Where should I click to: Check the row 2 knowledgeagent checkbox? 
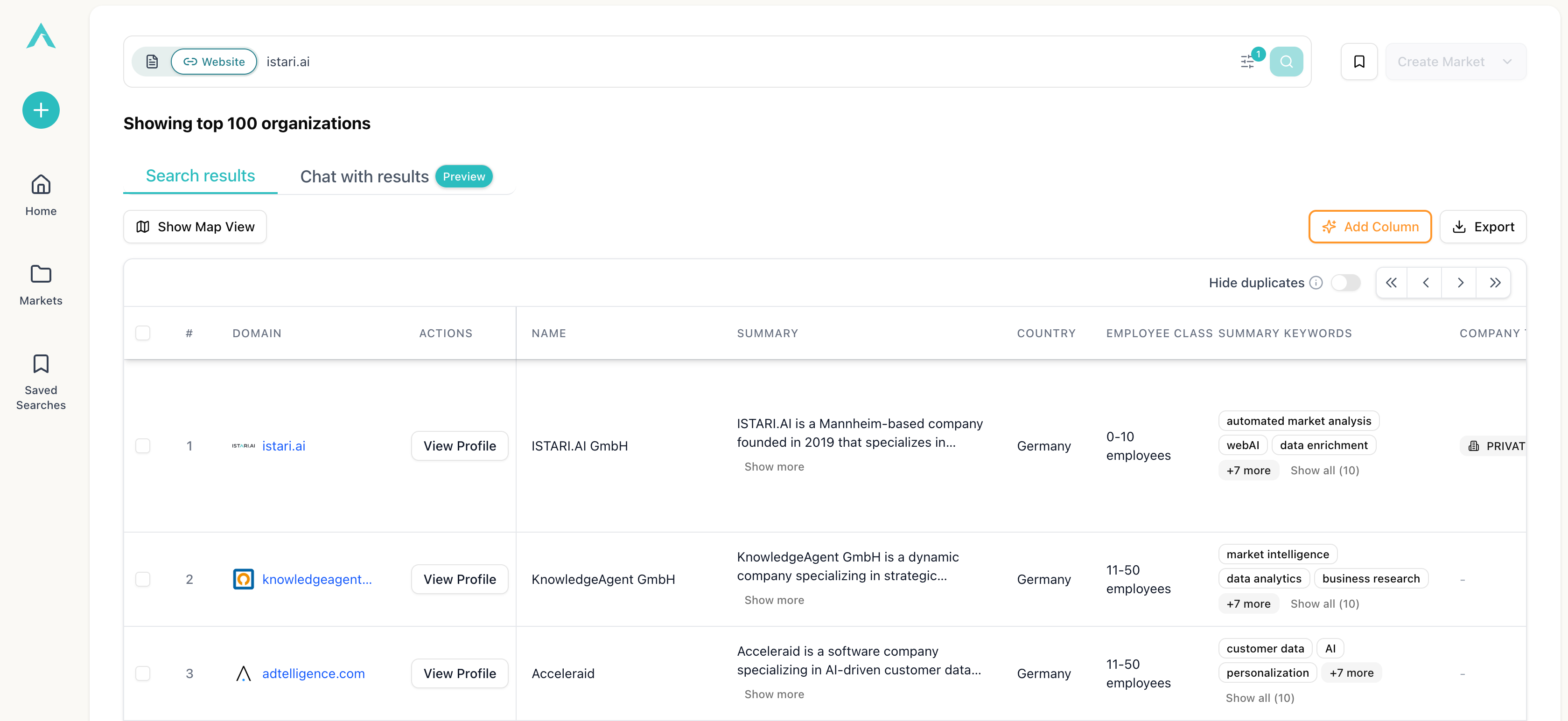142,579
